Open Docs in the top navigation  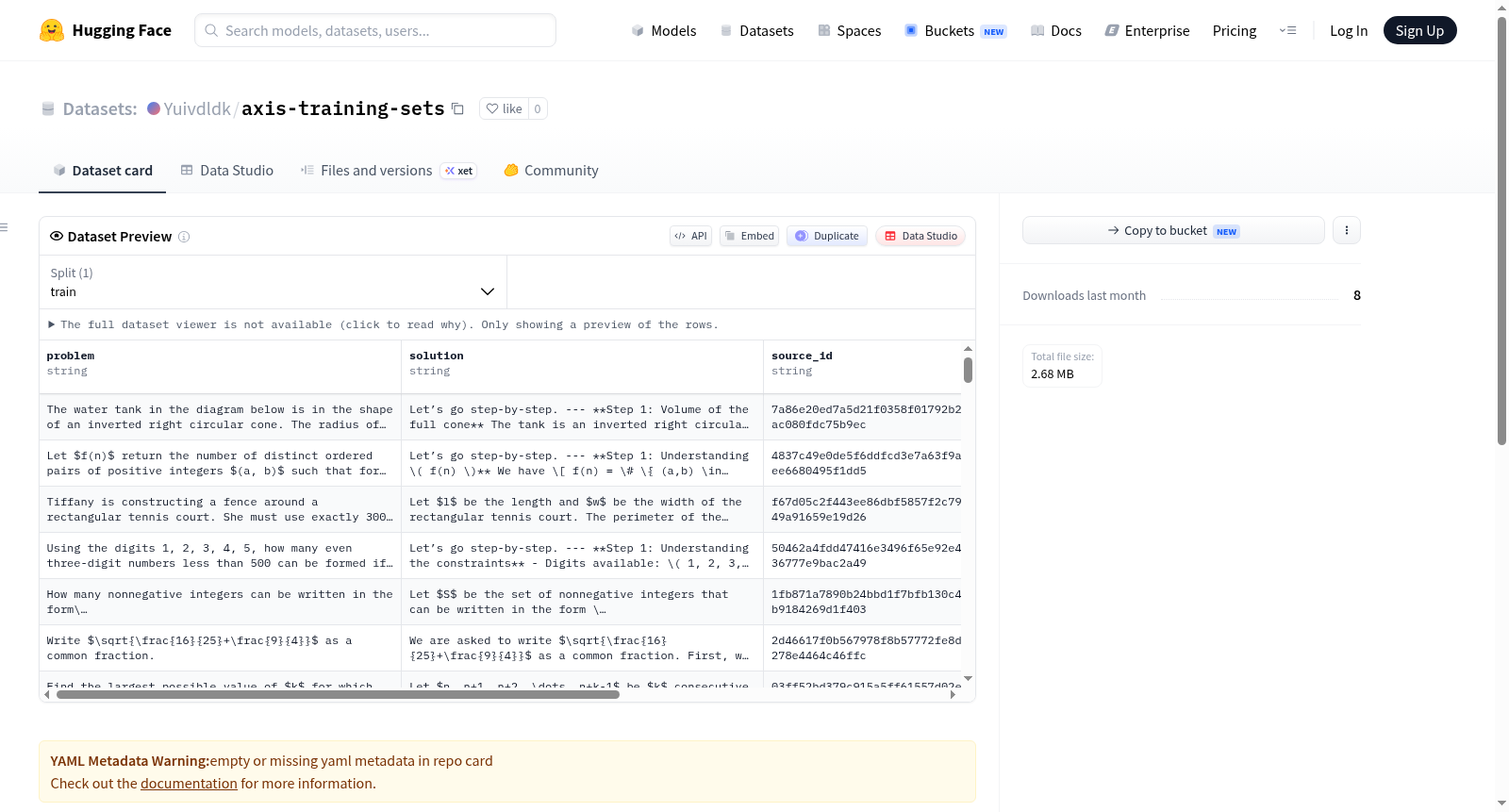[1056, 30]
